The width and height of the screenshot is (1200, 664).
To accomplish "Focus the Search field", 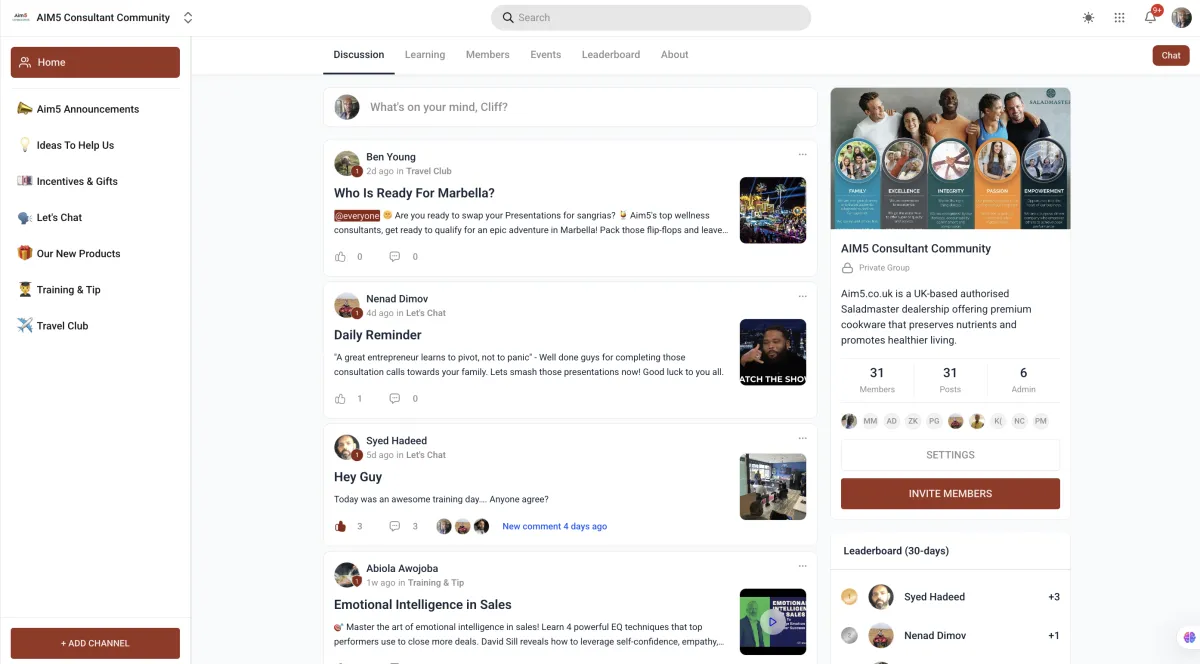I will click(651, 17).
